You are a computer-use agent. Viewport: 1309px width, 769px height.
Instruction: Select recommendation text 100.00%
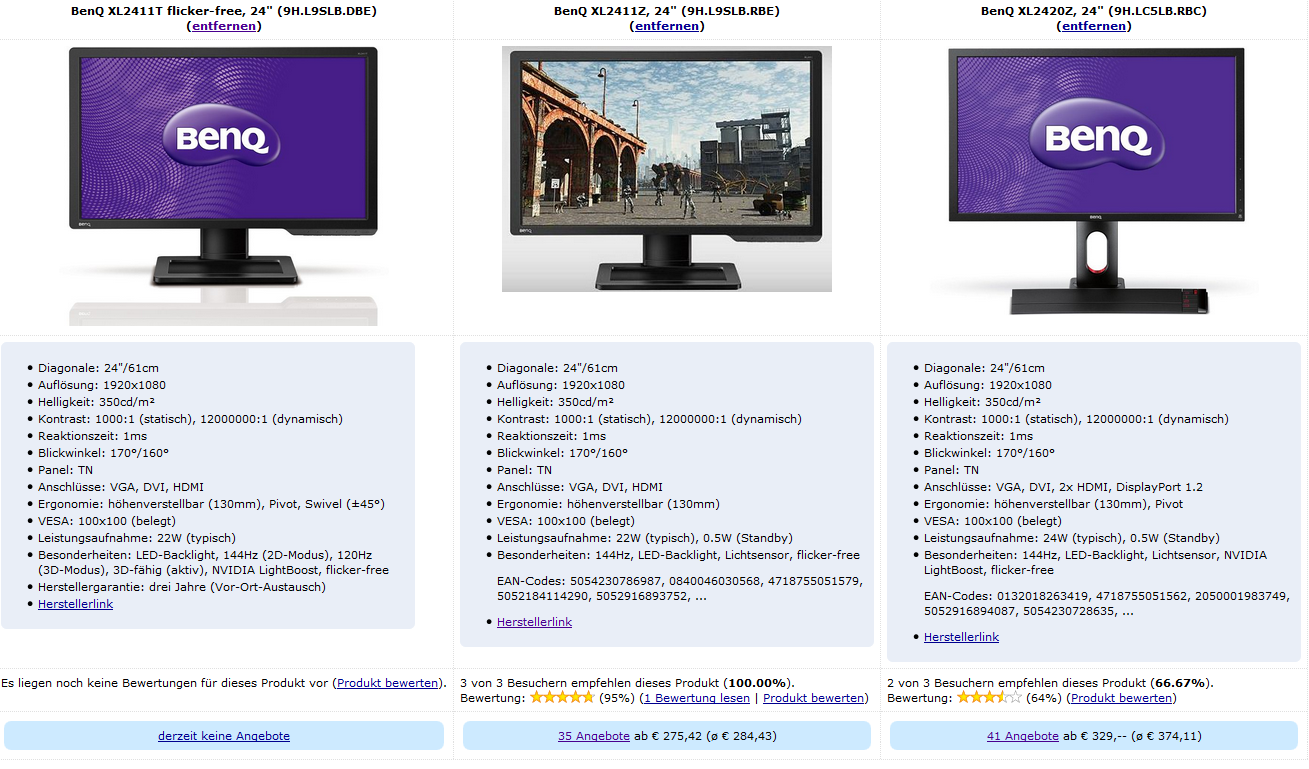coord(758,683)
